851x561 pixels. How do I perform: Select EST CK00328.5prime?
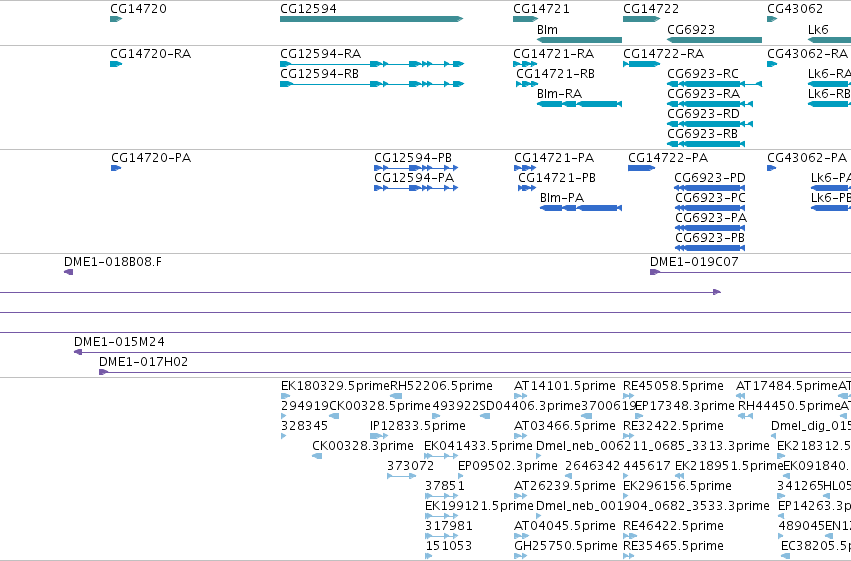[334, 416]
